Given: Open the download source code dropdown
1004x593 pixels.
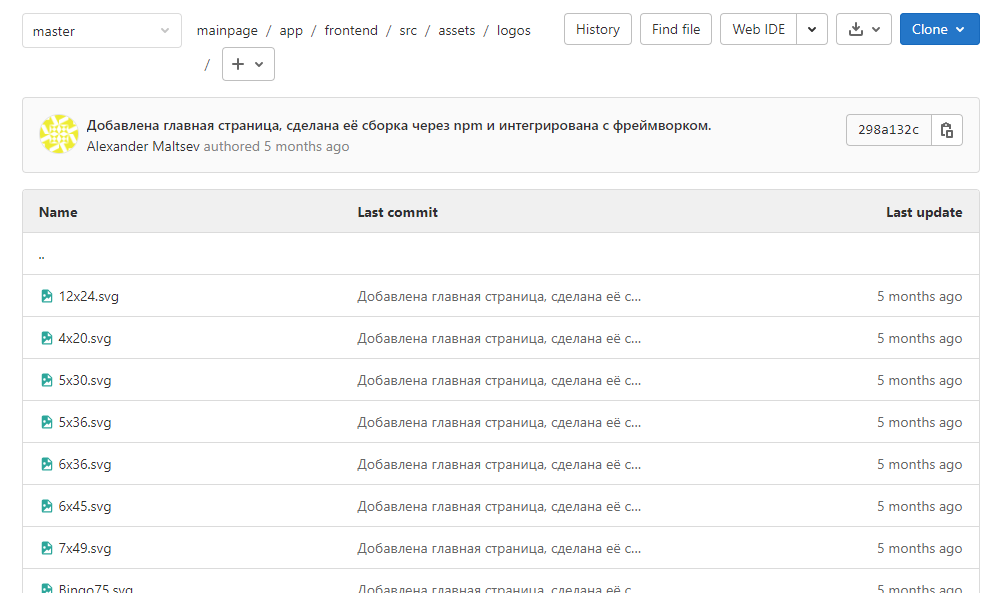Looking at the screenshot, I should [x=862, y=30].
